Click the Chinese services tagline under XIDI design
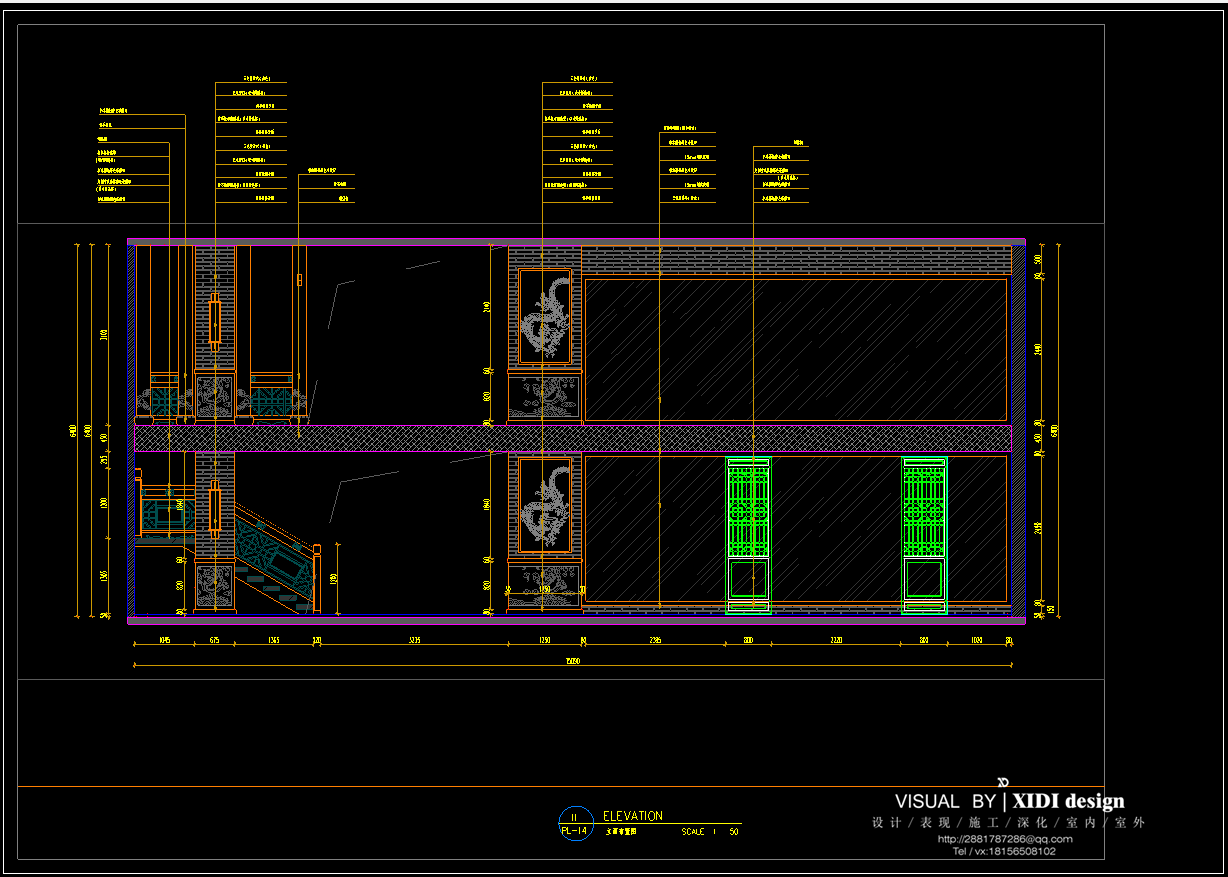 click(1008, 823)
